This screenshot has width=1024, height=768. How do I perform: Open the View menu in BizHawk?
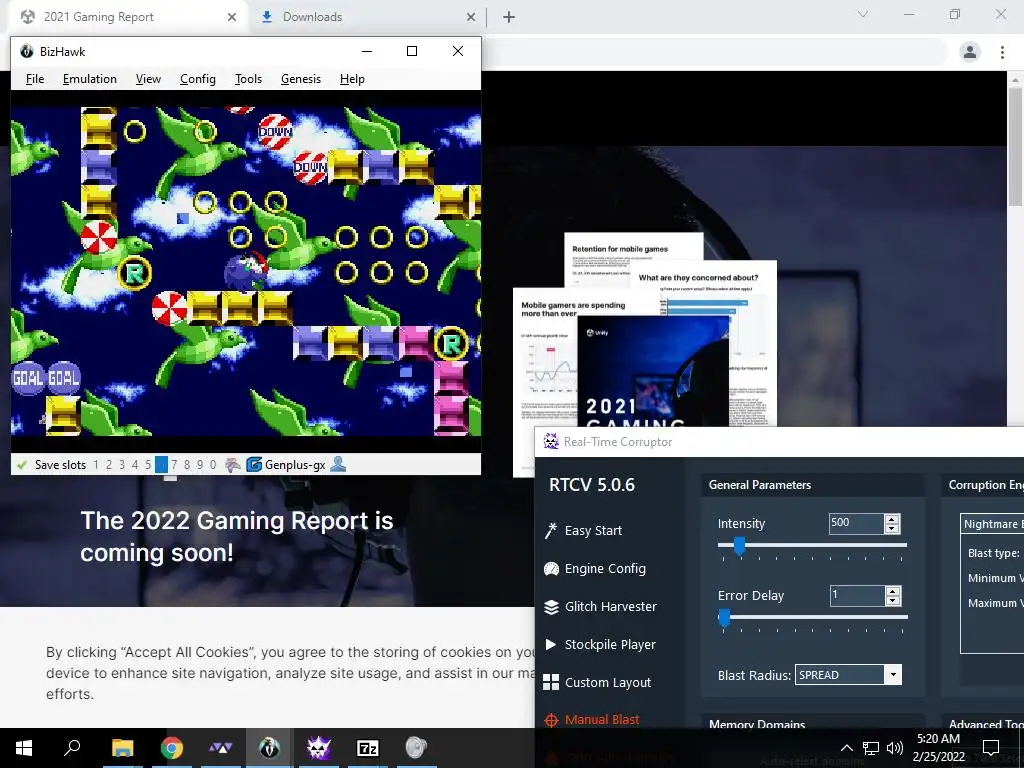click(148, 79)
